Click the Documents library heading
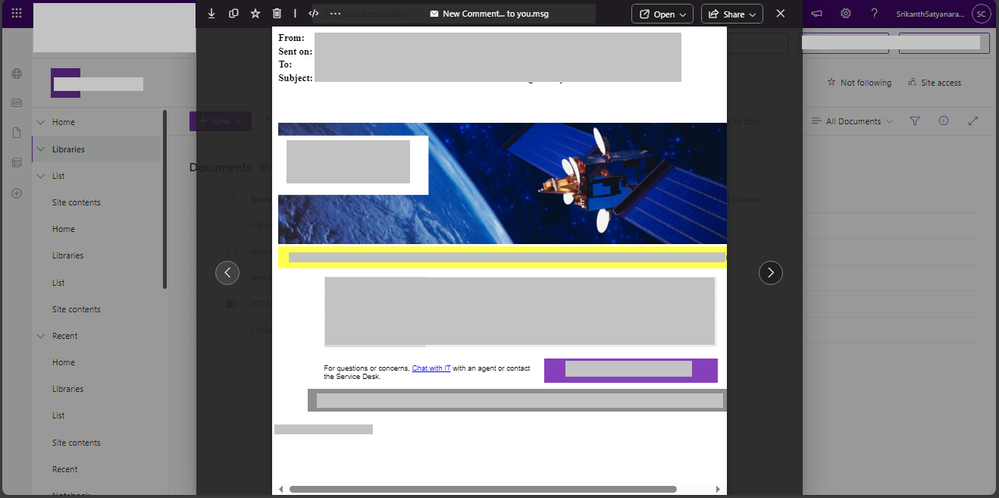 (x=220, y=167)
